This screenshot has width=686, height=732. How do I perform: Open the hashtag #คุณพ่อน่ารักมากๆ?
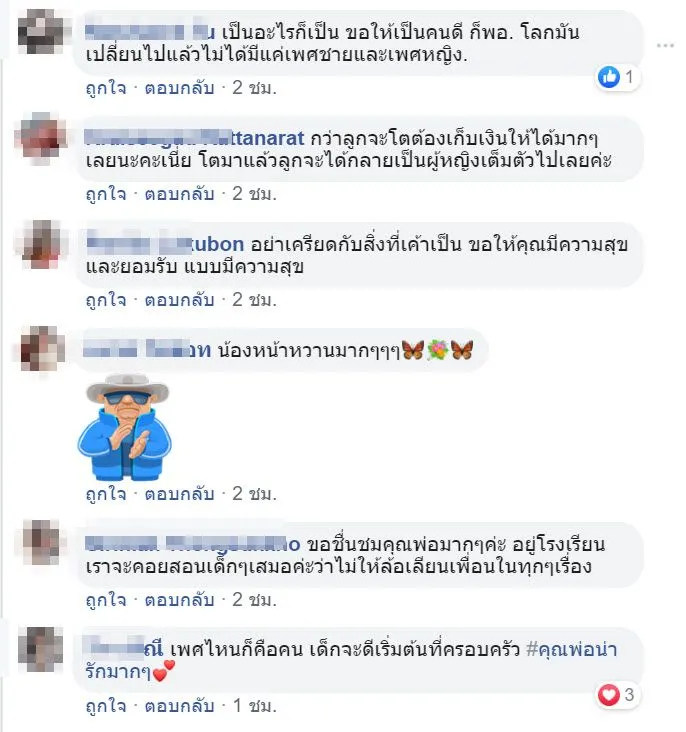click(x=572, y=649)
